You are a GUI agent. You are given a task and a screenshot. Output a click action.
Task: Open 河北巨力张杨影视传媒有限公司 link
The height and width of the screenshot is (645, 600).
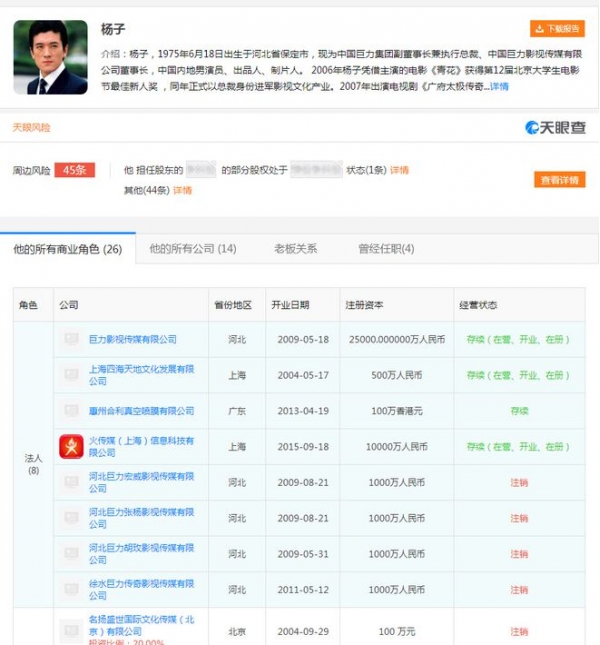point(141,518)
